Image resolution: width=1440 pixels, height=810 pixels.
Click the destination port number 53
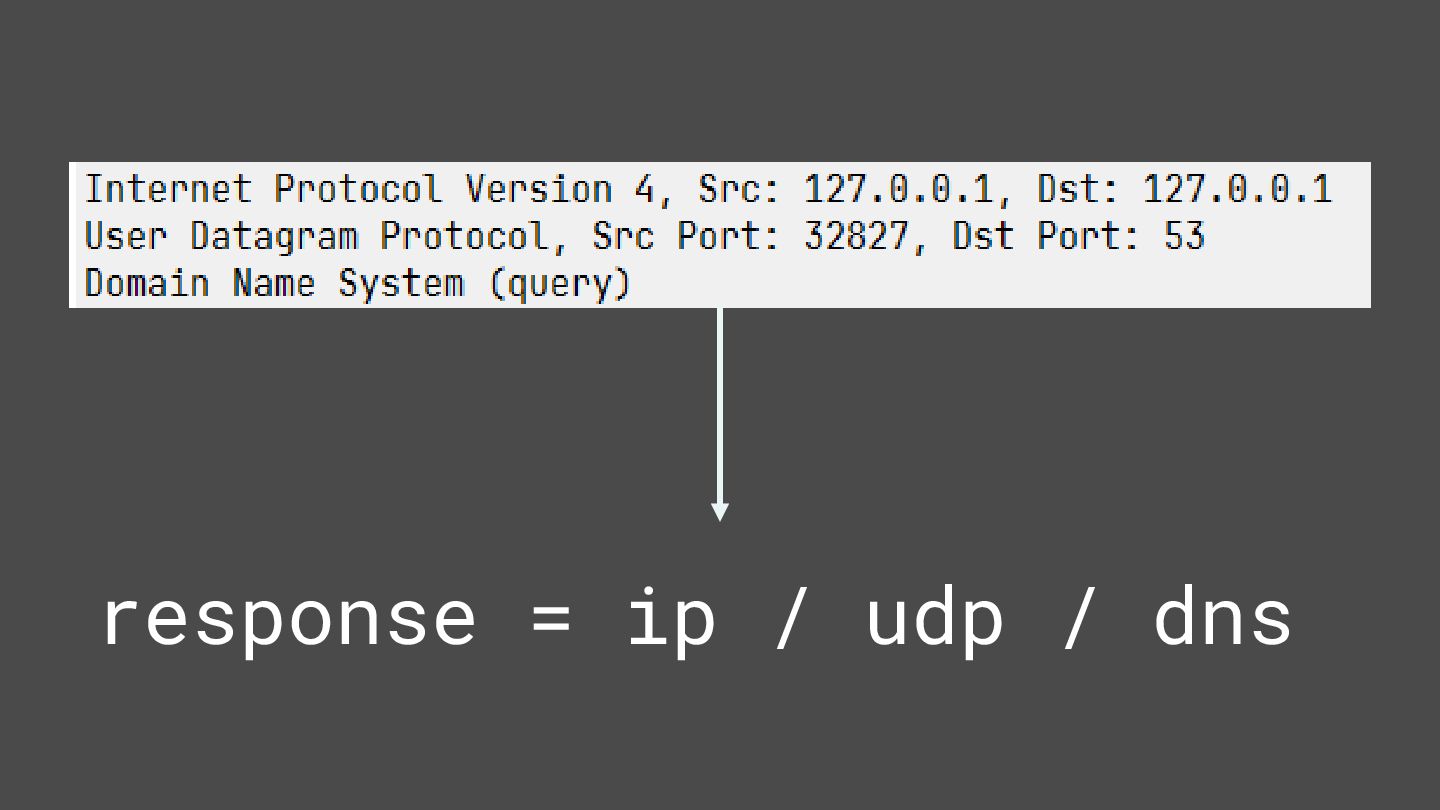coord(1184,236)
